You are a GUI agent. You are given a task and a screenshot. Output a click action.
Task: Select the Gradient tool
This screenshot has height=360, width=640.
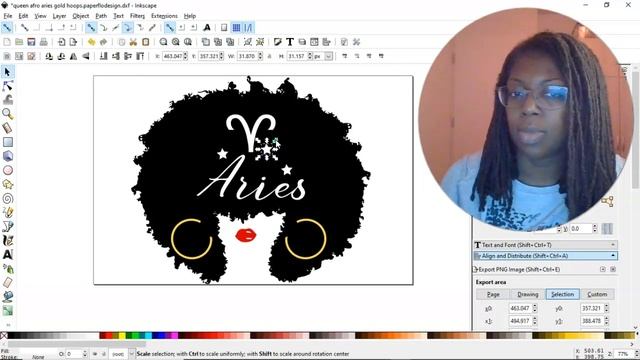[7, 311]
